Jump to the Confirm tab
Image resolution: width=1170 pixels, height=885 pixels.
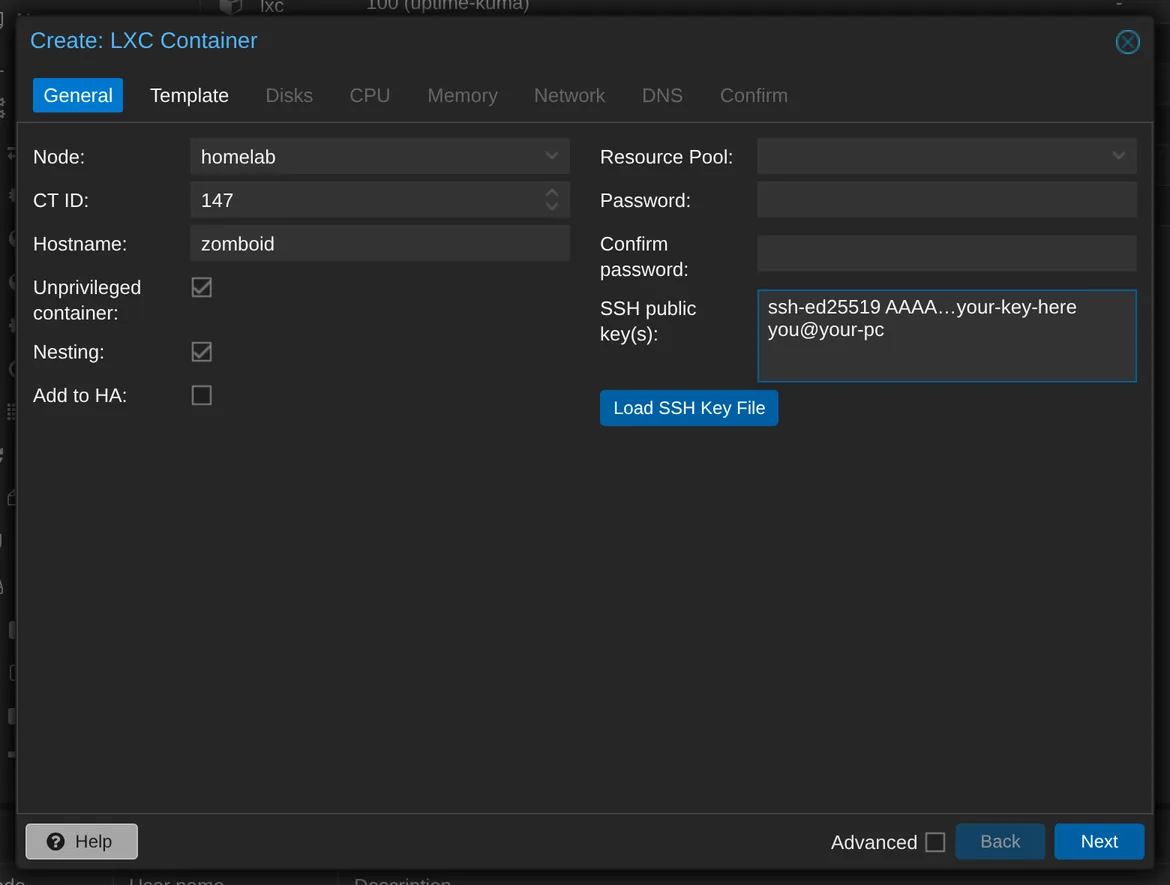pyautogui.click(x=754, y=96)
